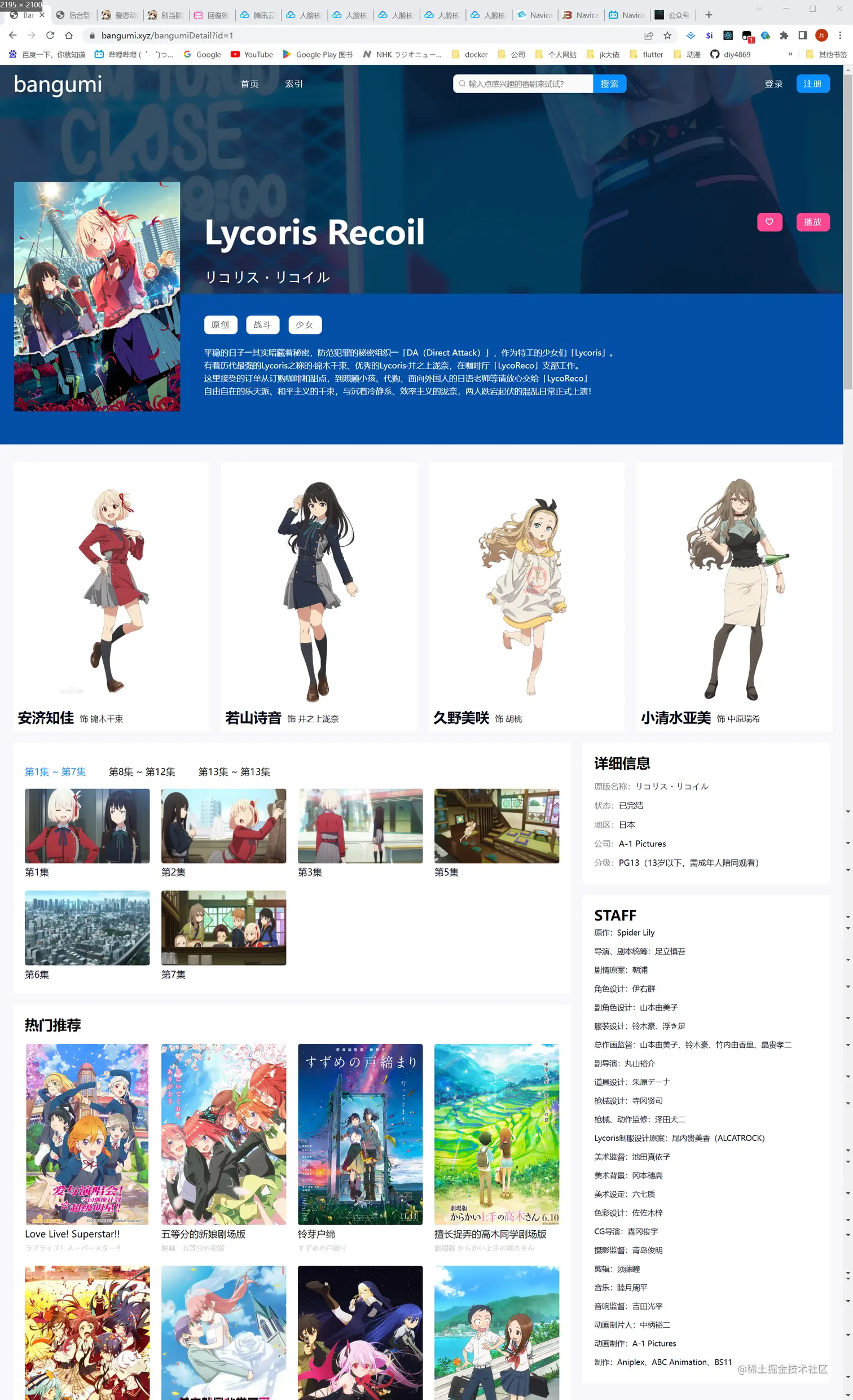The width and height of the screenshot is (853, 1400).
Task: Click the 搜索 search button
Action: (609, 84)
